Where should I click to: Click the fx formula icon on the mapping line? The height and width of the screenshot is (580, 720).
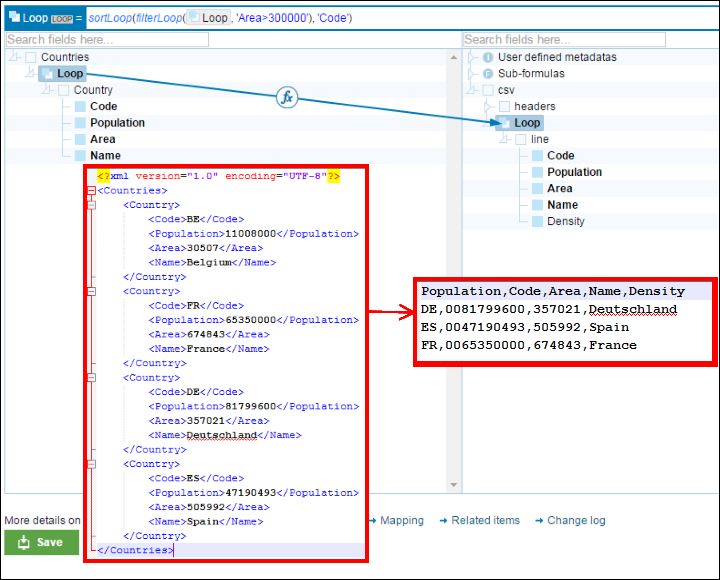coord(287,97)
